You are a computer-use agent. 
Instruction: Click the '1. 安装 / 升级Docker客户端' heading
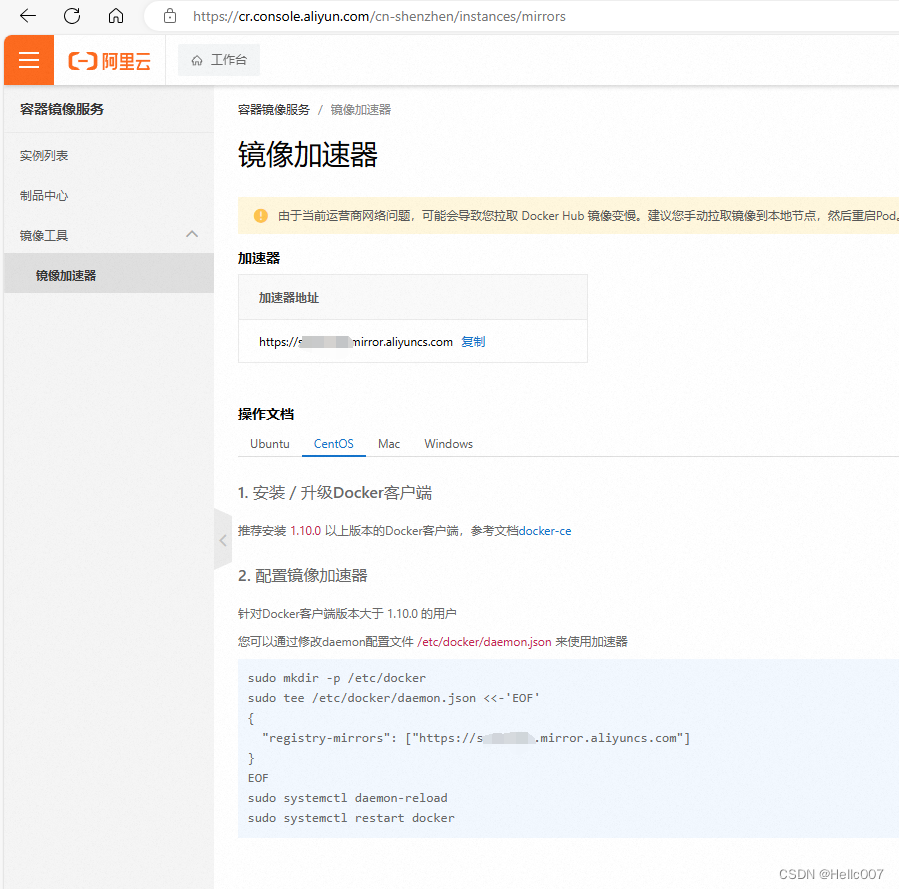[335, 493]
